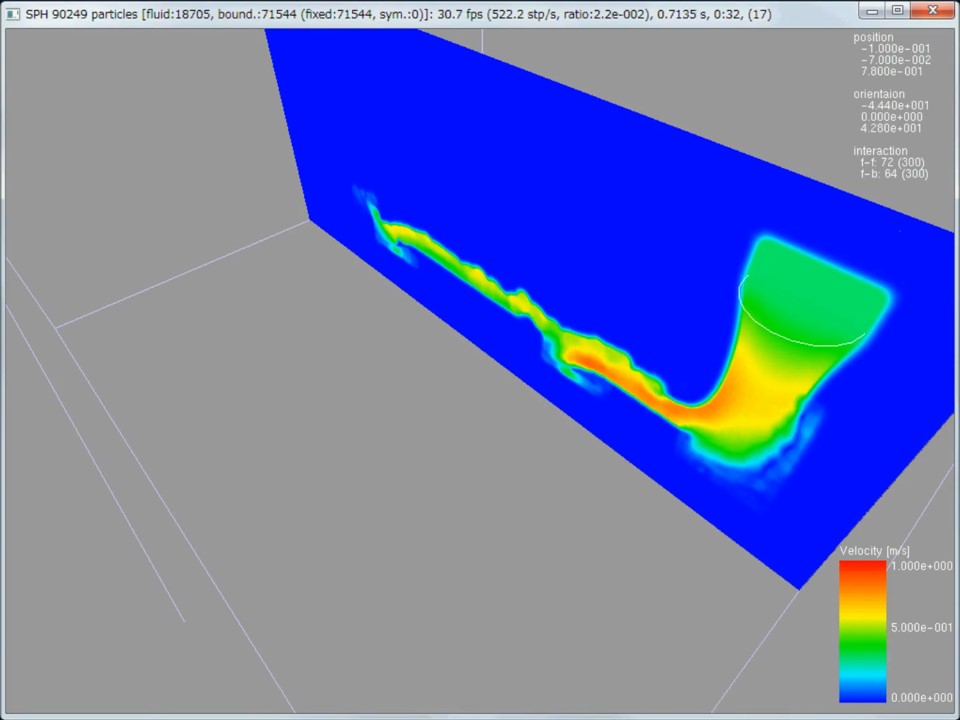
Task: Click position value 7.800e-001
Action: click(x=891, y=71)
